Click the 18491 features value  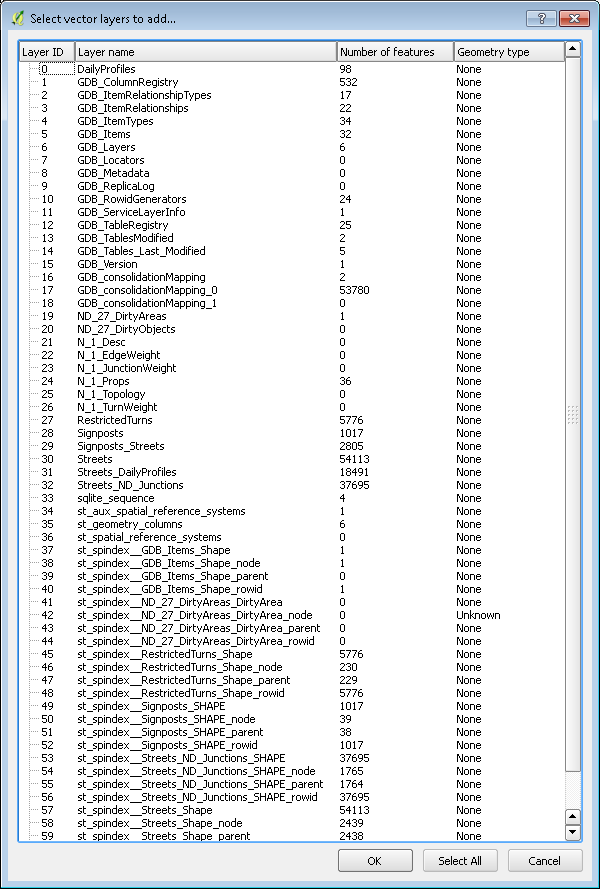354,473
